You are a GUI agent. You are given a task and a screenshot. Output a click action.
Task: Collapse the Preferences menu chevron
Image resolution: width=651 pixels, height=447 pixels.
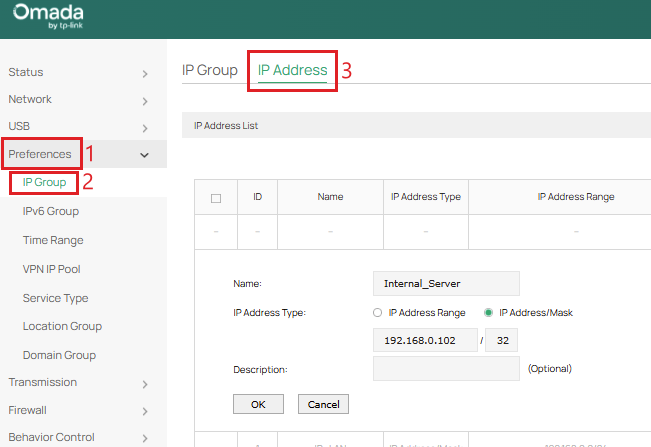pyautogui.click(x=144, y=155)
